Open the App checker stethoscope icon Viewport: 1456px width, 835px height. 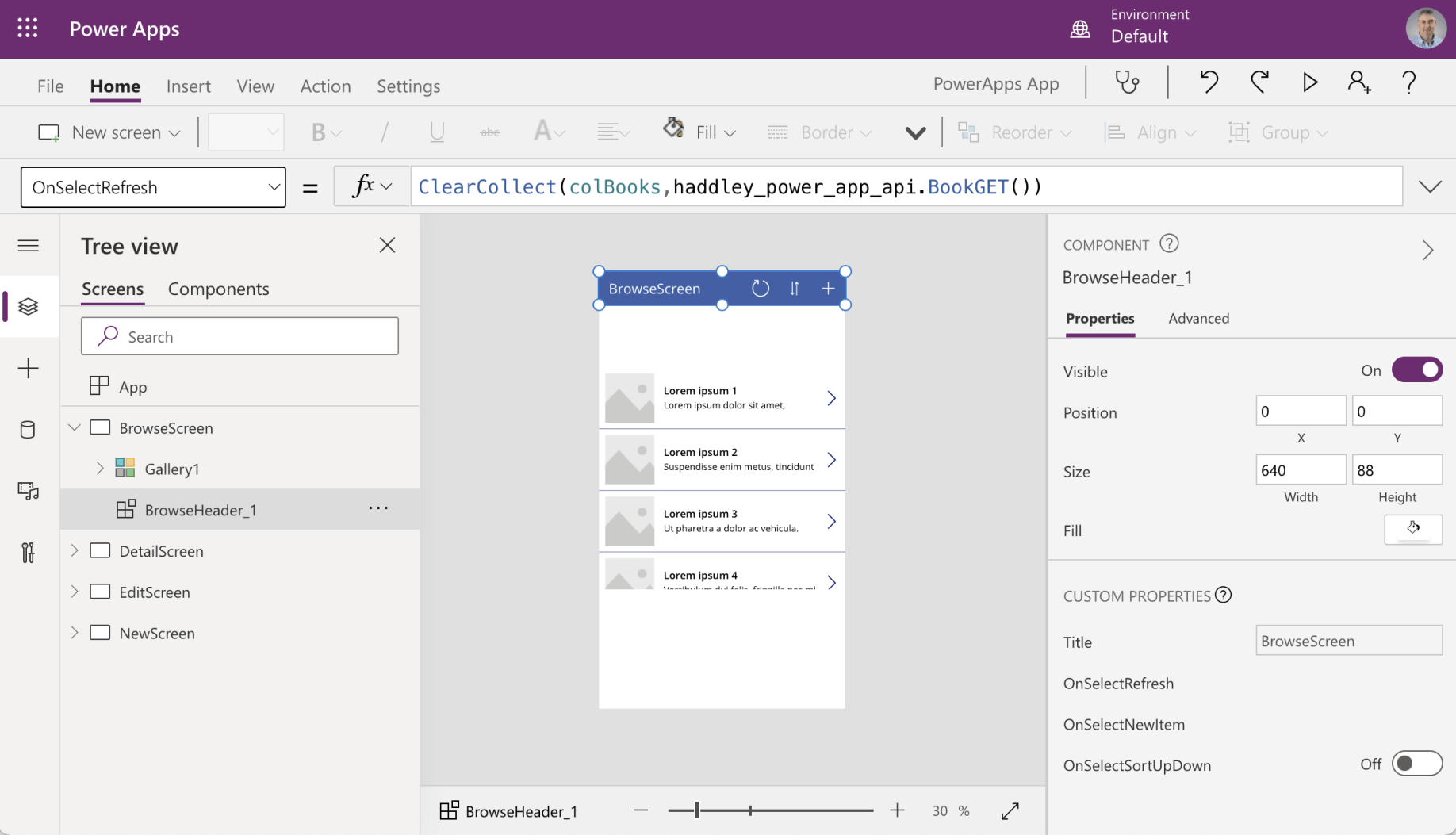[x=1127, y=82]
